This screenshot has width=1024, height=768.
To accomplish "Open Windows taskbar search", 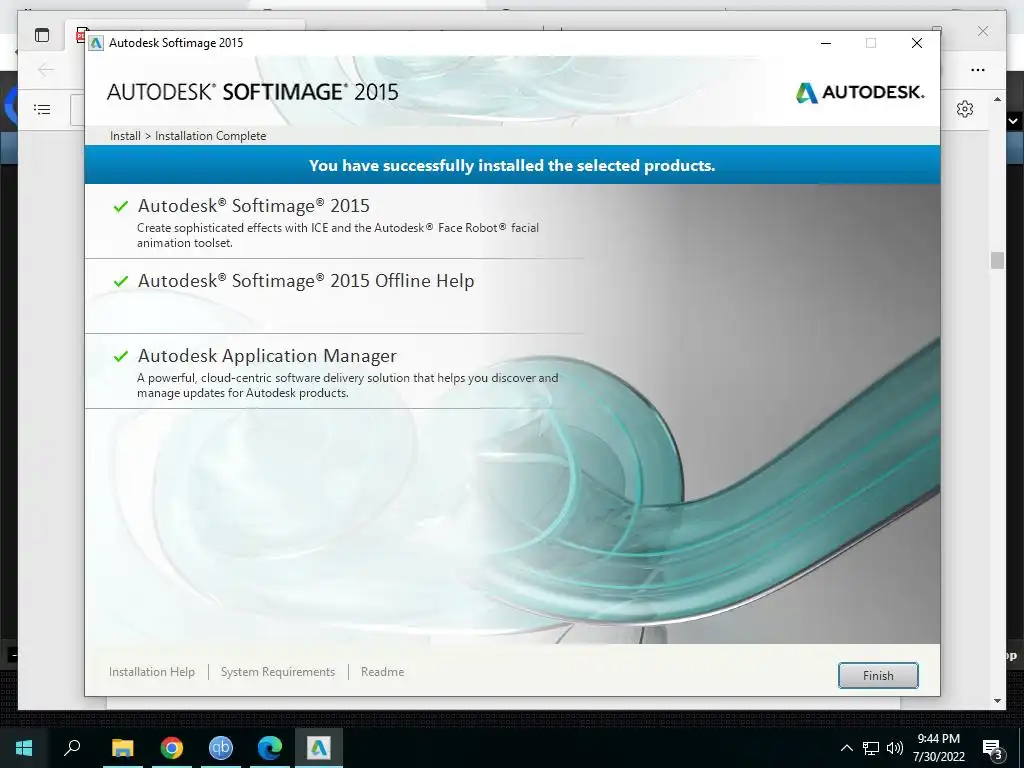I will click(72, 748).
